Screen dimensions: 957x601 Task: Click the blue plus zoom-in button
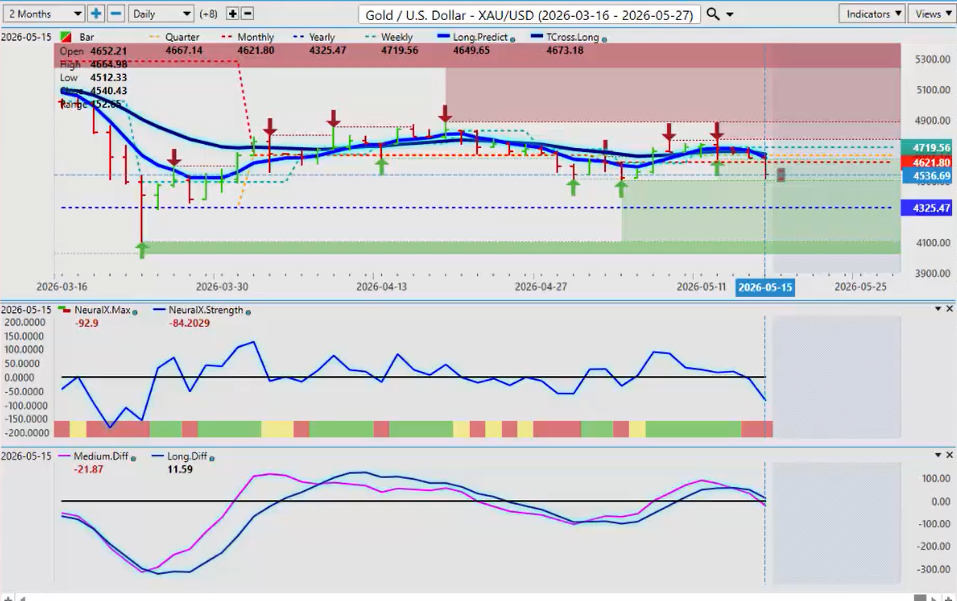click(96, 13)
